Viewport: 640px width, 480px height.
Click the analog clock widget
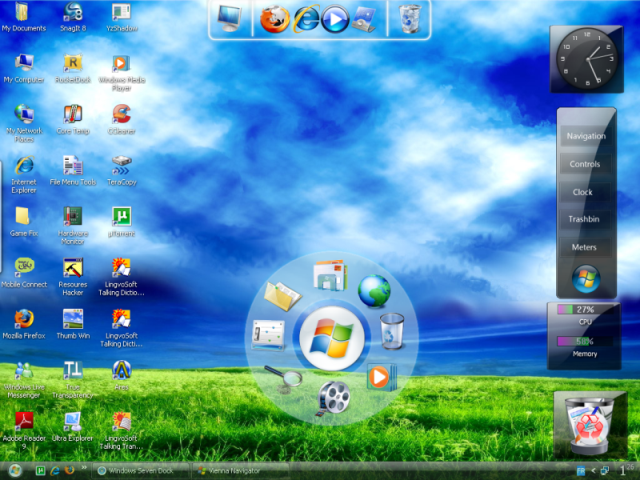pyautogui.click(x=587, y=59)
